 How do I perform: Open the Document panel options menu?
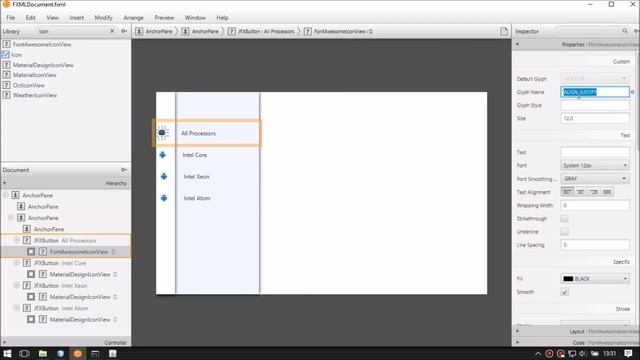[124, 170]
